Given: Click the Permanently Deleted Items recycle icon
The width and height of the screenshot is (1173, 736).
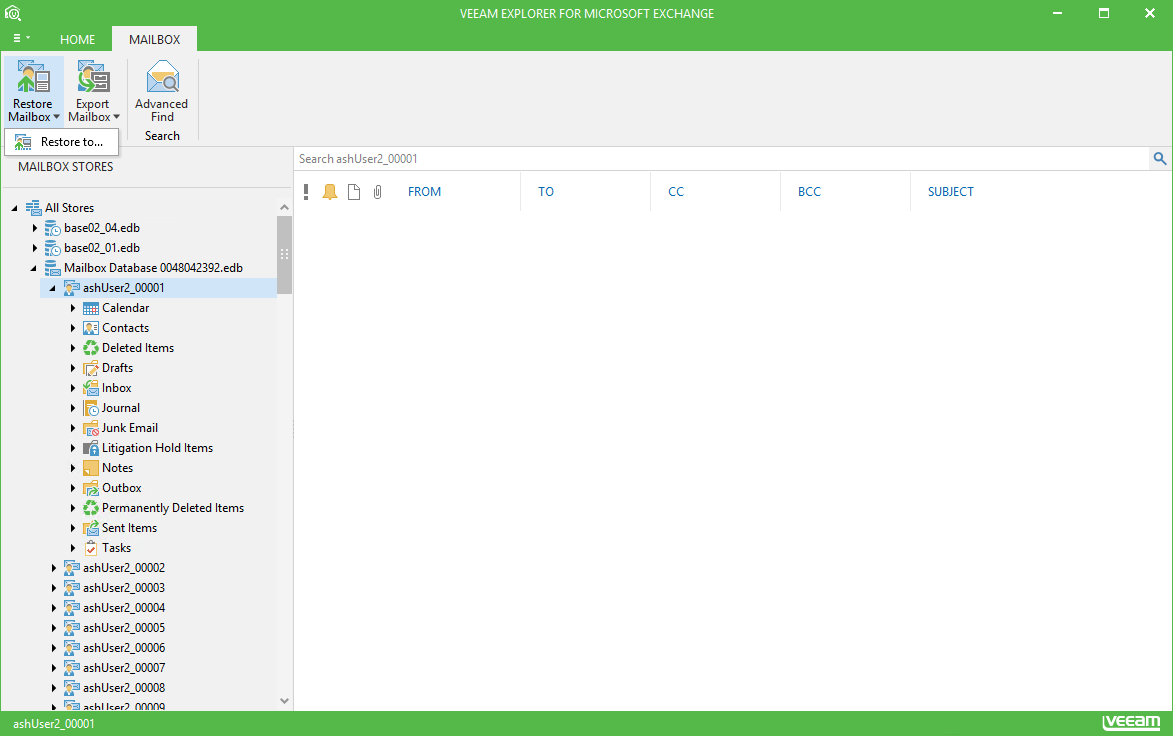Looking at the screenshot, I should click(91, 508).
